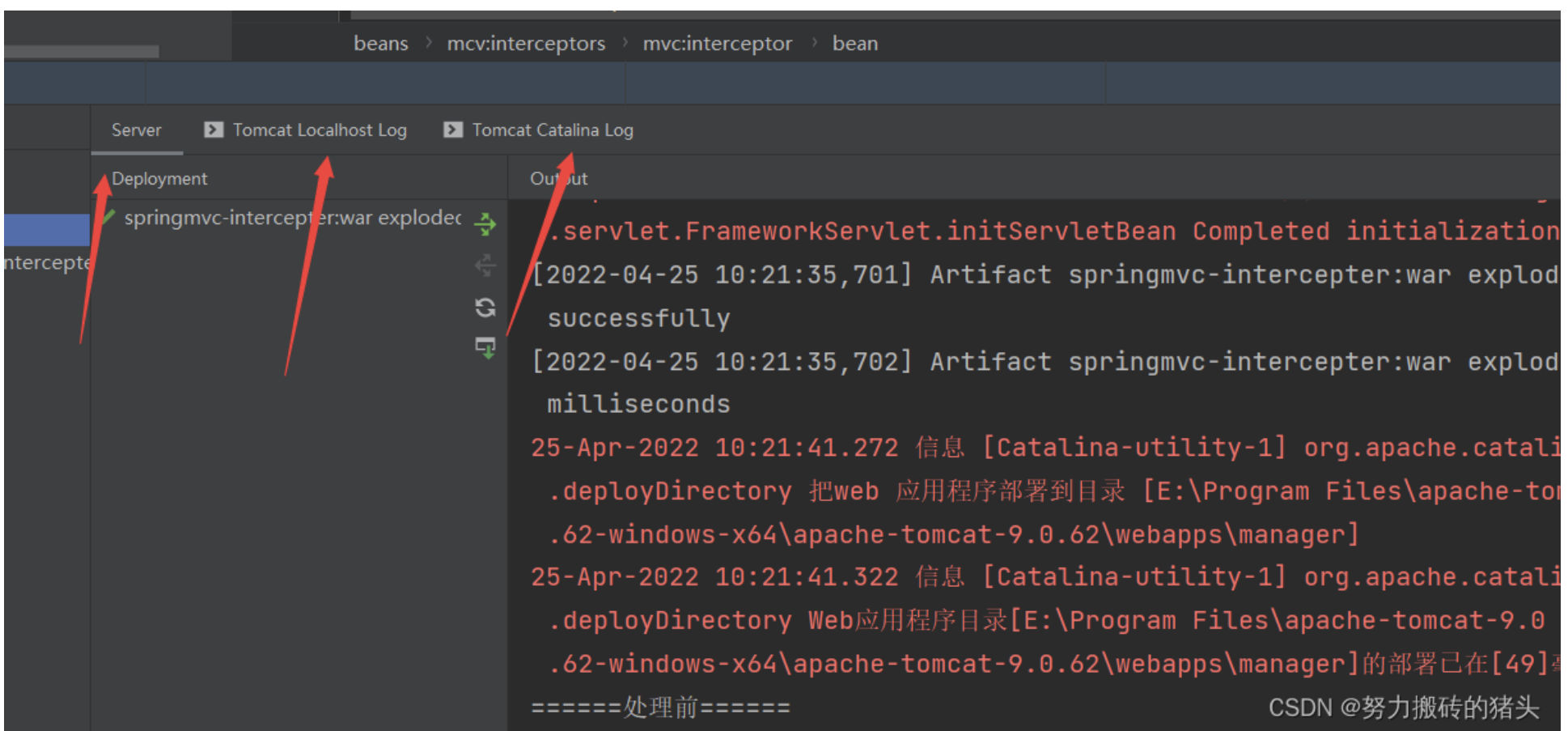Click the horizontal scrollbar at top left
This screenshot has height=731, width=1568.
coord(82,52)
